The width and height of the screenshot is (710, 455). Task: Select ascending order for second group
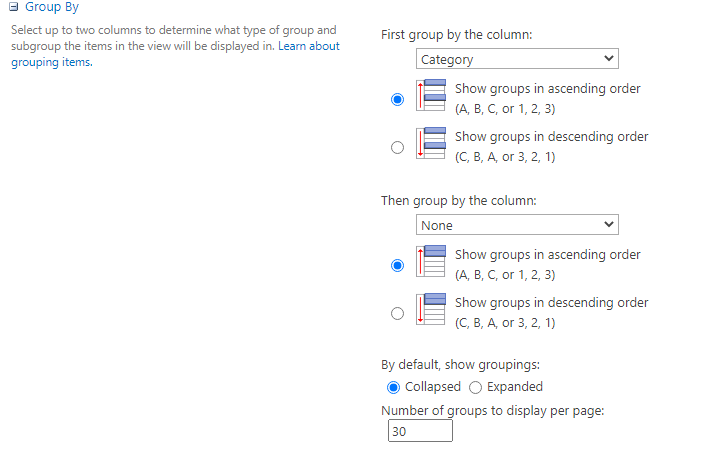coord(397,265)
